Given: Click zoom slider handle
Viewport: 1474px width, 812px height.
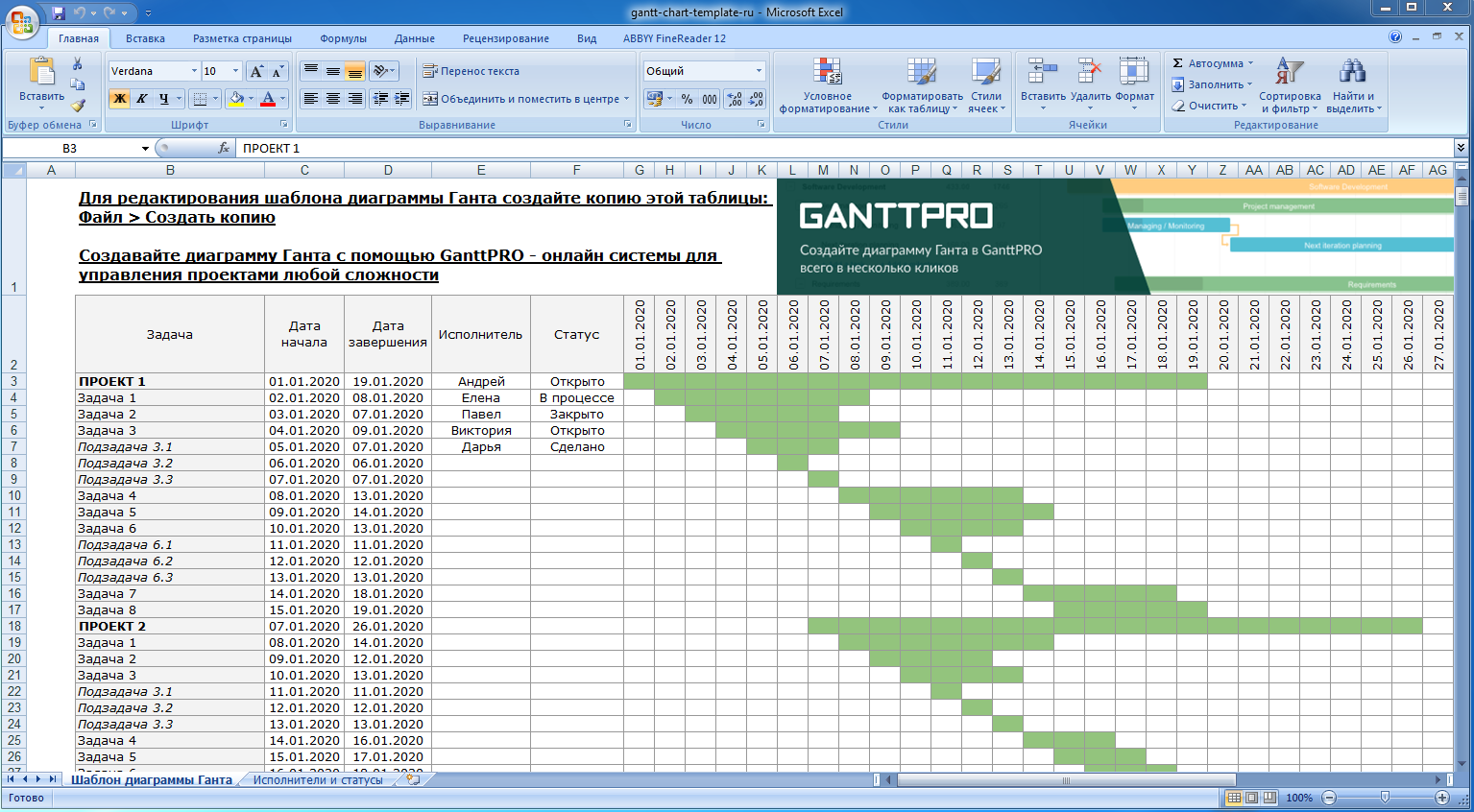Looking at the screenshot, I should click(1385, 798).
